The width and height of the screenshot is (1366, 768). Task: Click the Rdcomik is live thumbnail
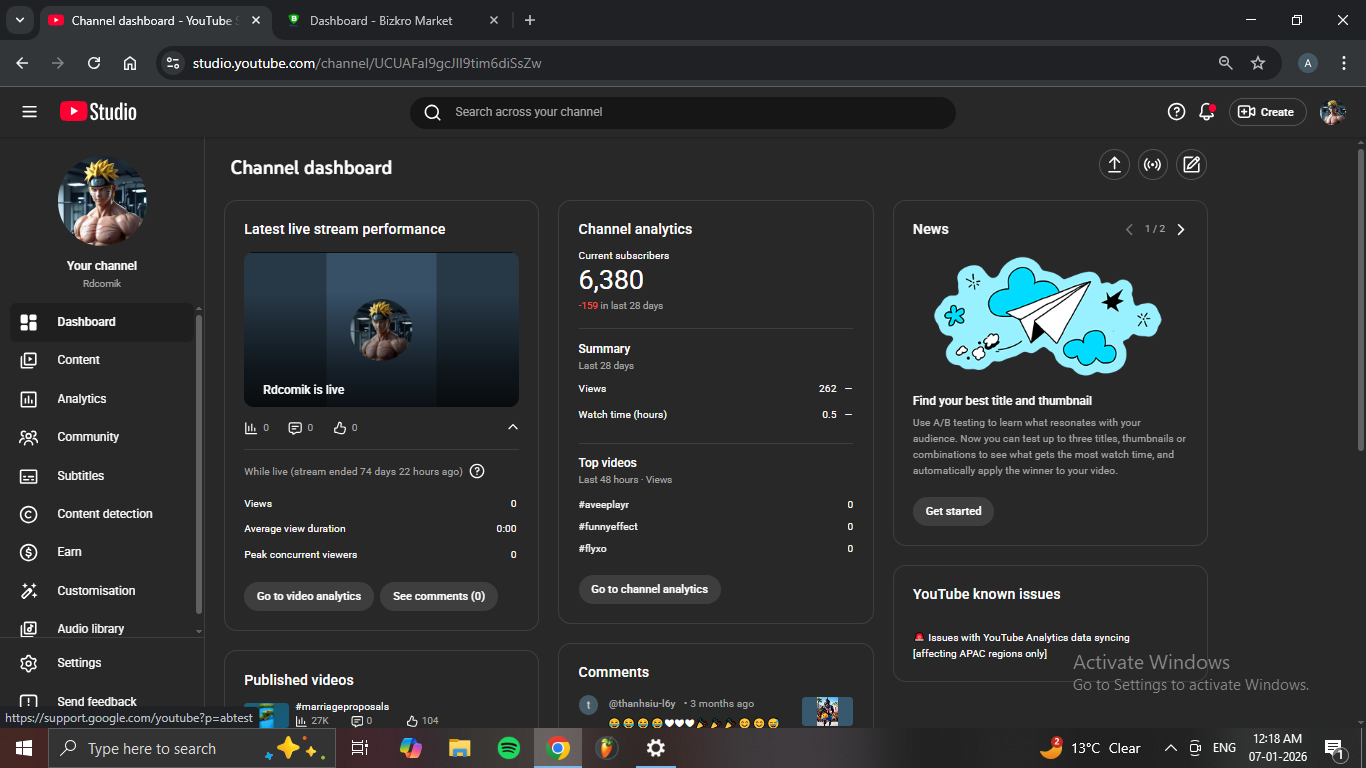point(381,329)
